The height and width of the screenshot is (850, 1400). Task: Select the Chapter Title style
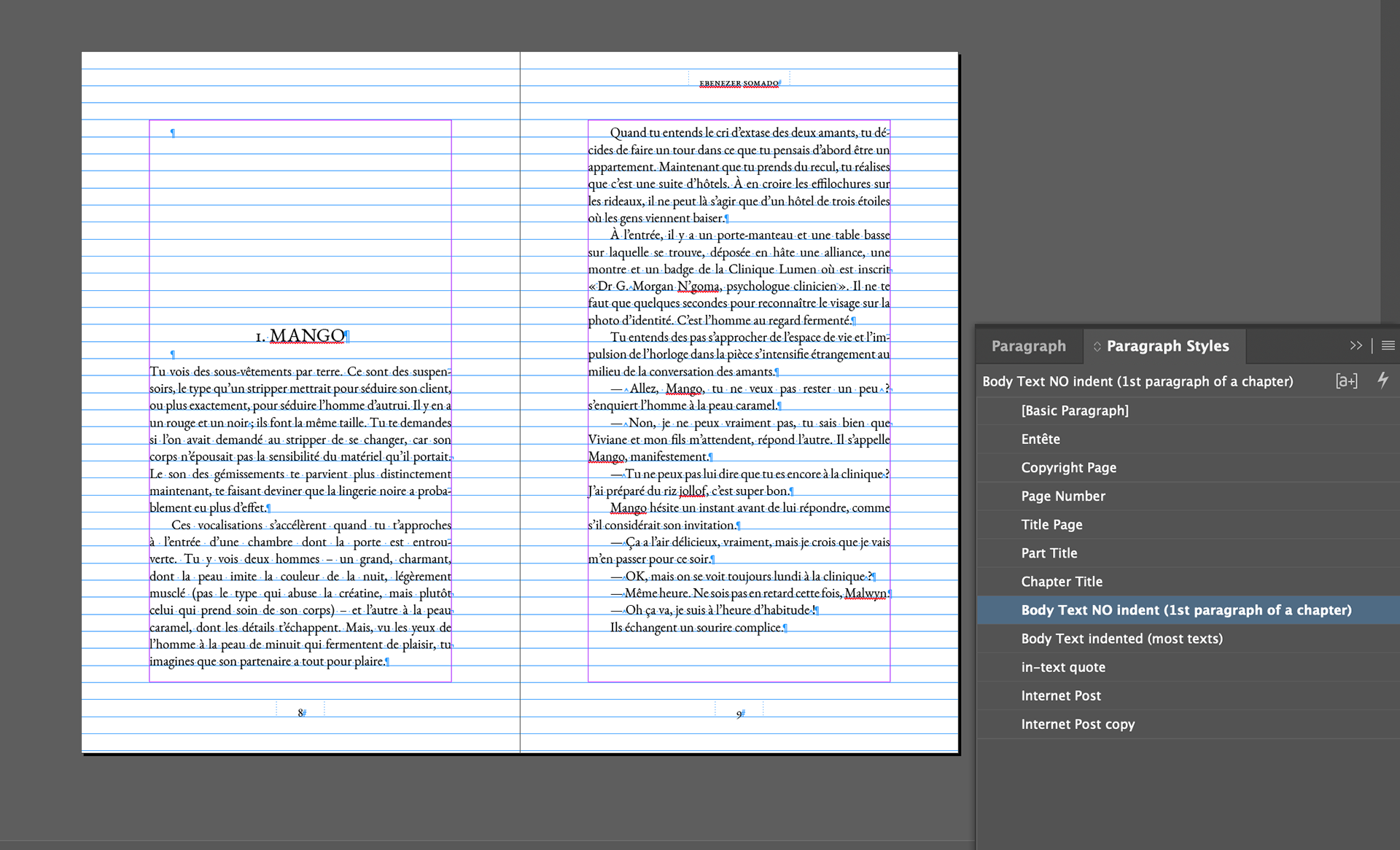click(1061, 581)
